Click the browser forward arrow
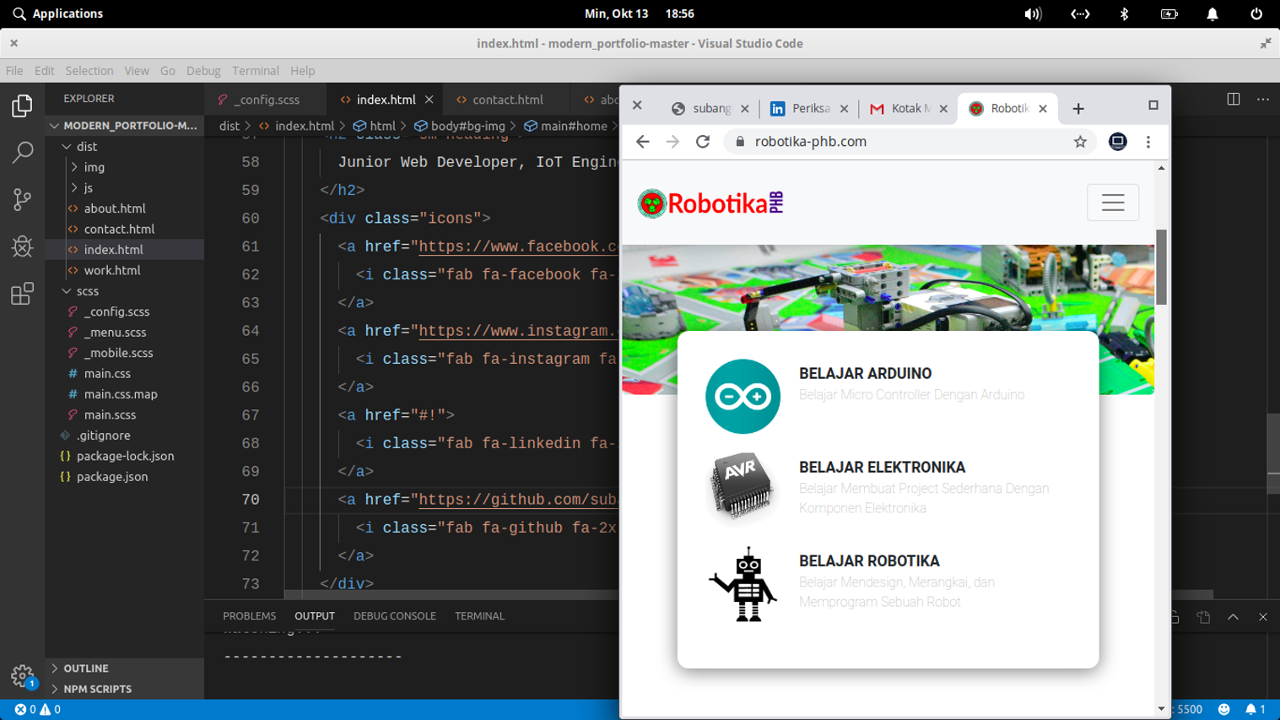The width and height of the screenshot is (1280, 720). 673,142
